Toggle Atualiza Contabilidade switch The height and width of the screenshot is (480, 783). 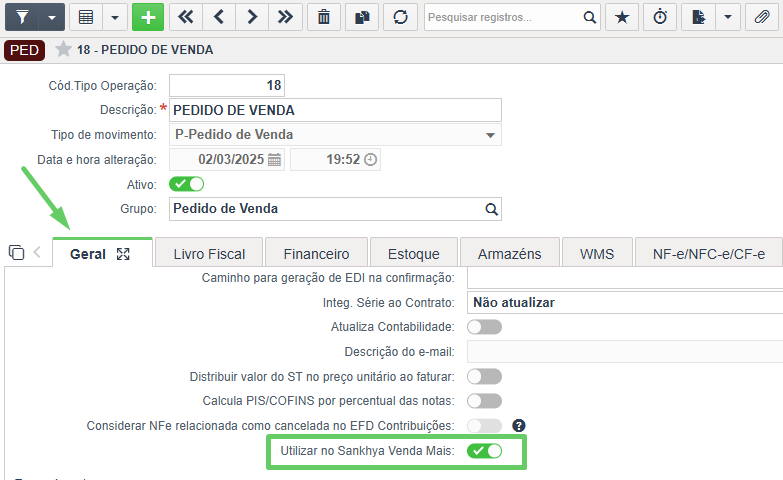[484, 327]
